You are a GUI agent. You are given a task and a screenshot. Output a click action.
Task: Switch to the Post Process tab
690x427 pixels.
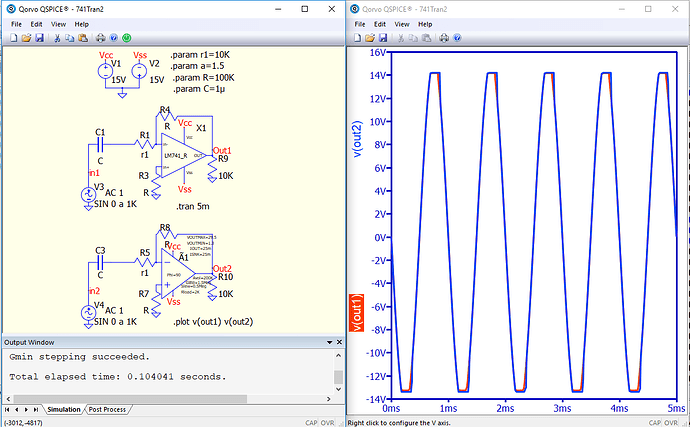tap(107, 409)
